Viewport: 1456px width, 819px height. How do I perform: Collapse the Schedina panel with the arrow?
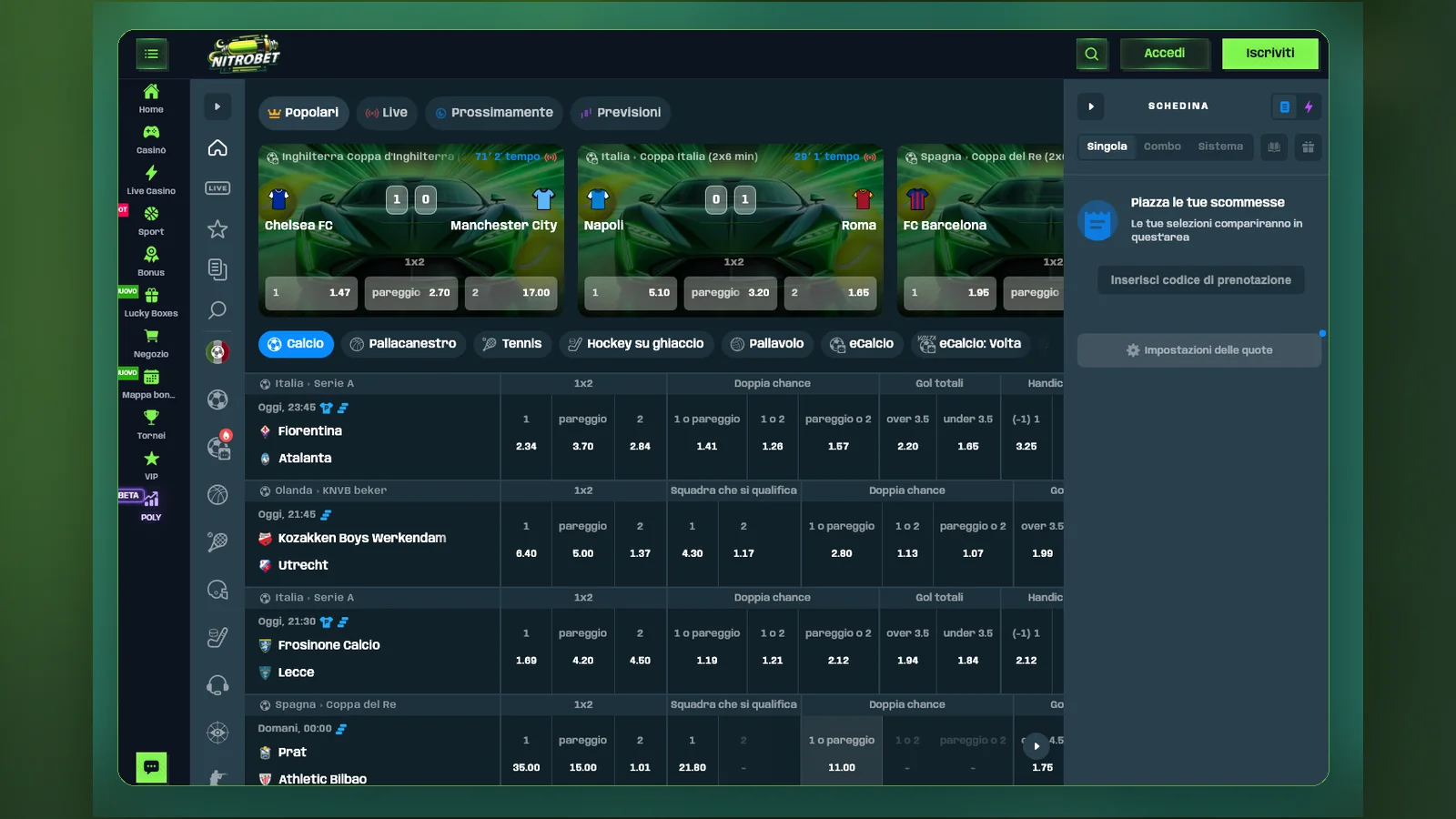[x=1091, y=106]
